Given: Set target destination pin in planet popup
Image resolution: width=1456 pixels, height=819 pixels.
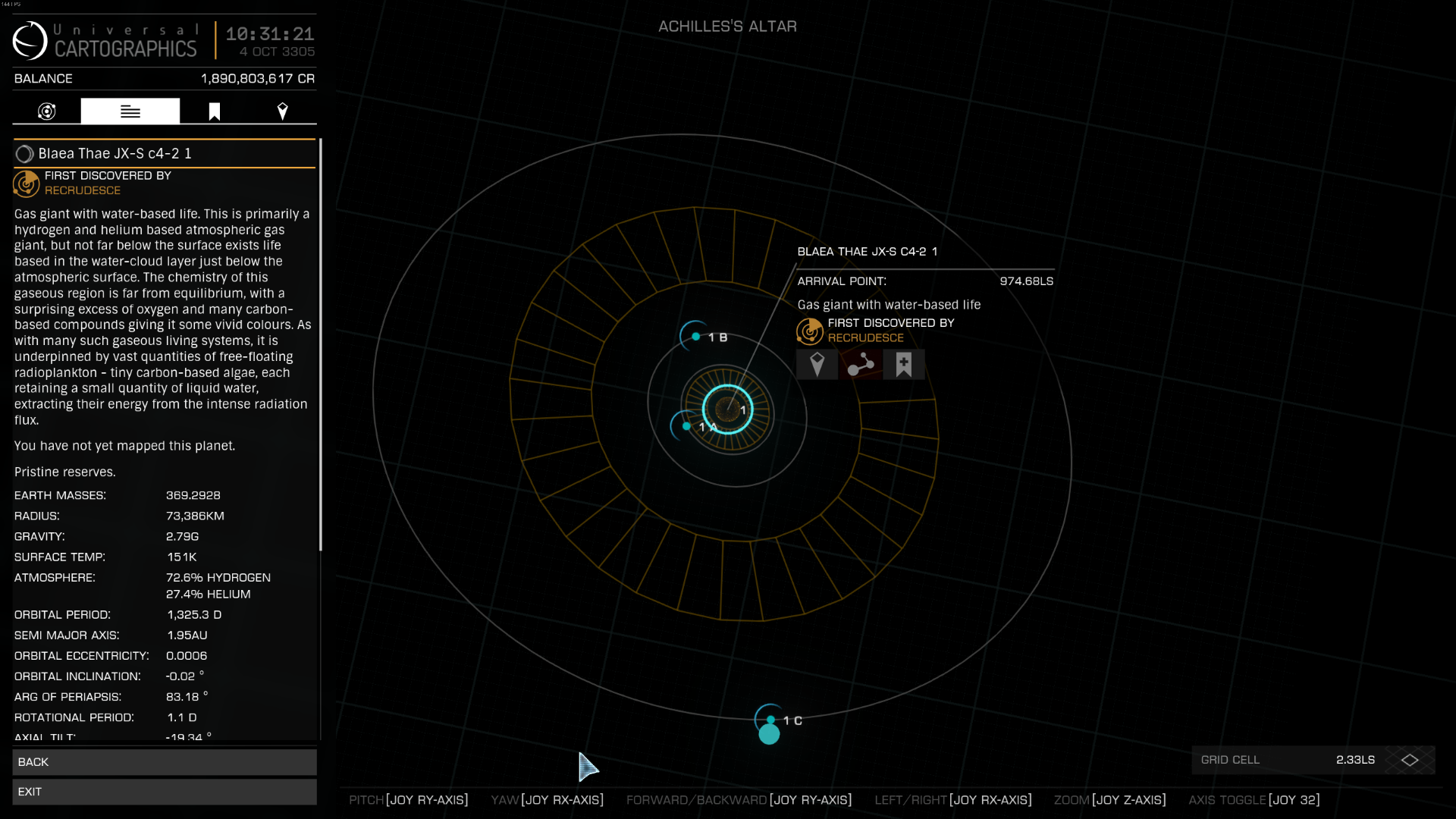Looking at the screenshot, I should (x=817, y=365).
